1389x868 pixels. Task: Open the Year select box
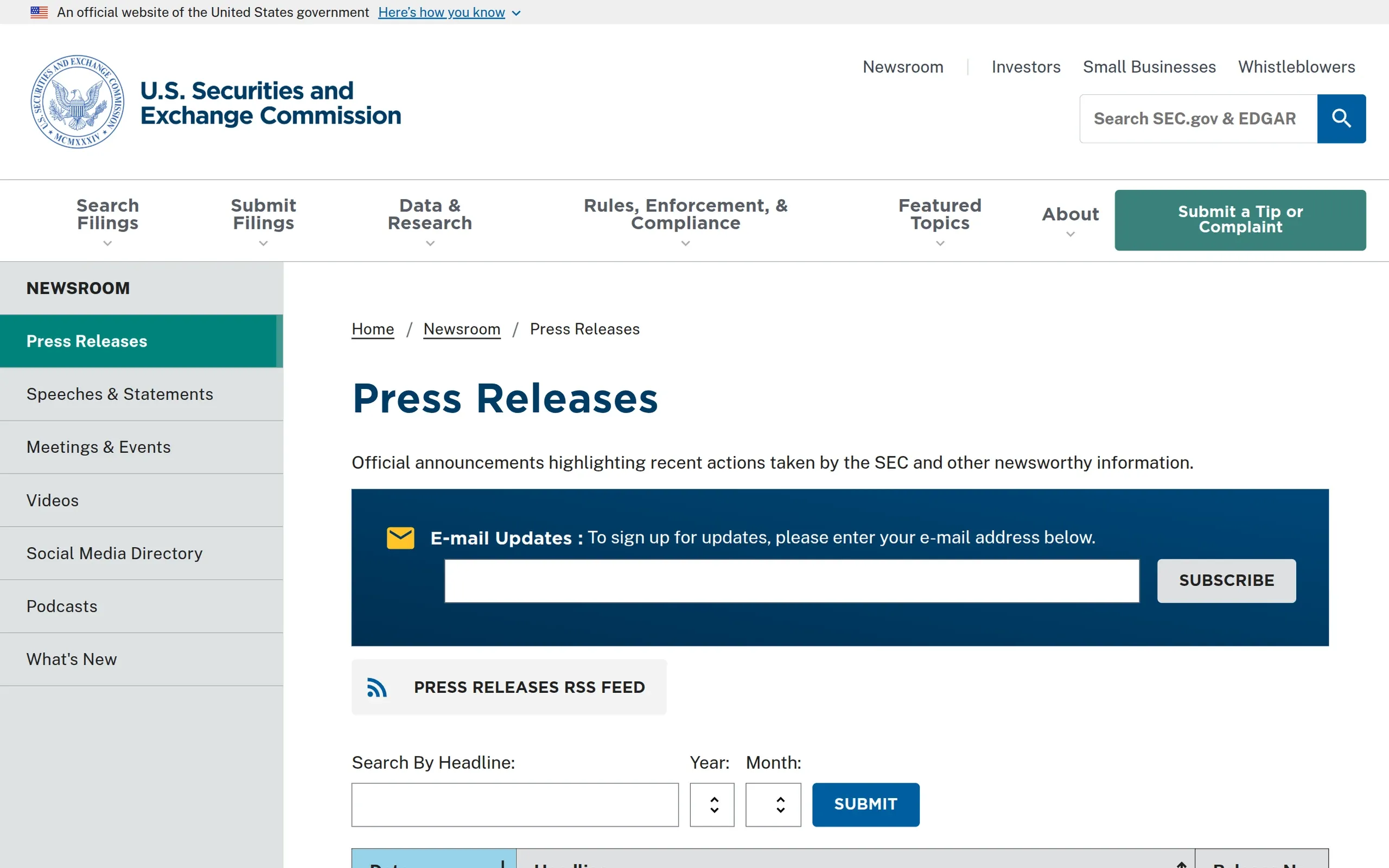click(x=712, y=805)
